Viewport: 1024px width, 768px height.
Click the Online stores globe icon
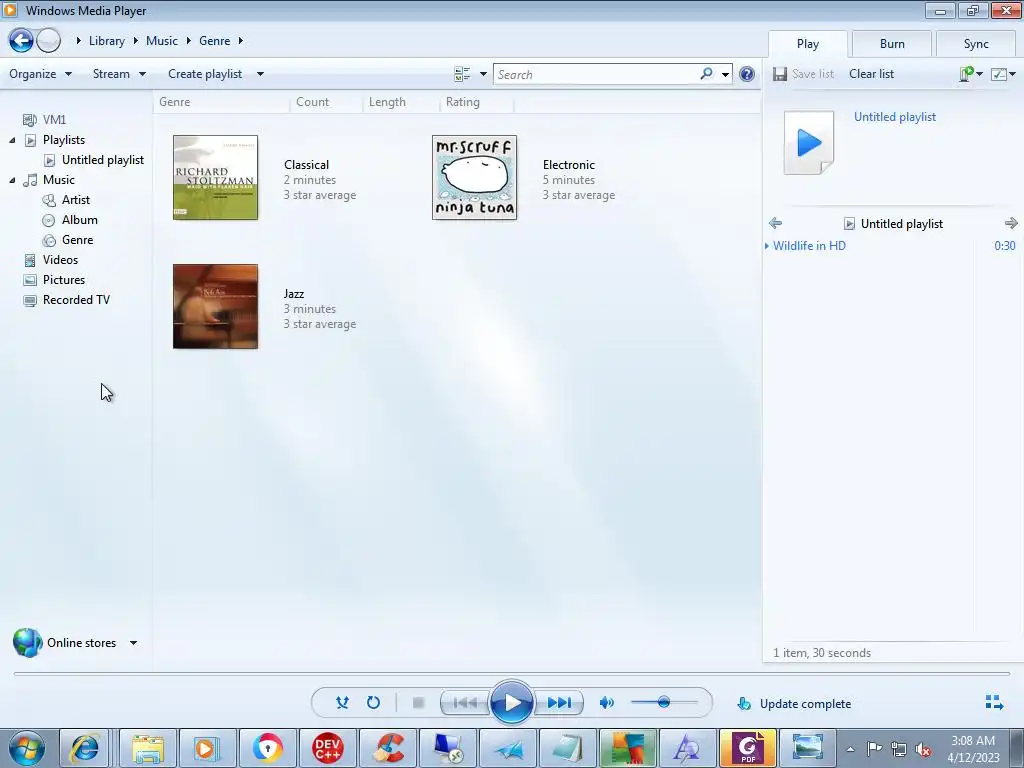pyautogui.click(x=27, y=643)
